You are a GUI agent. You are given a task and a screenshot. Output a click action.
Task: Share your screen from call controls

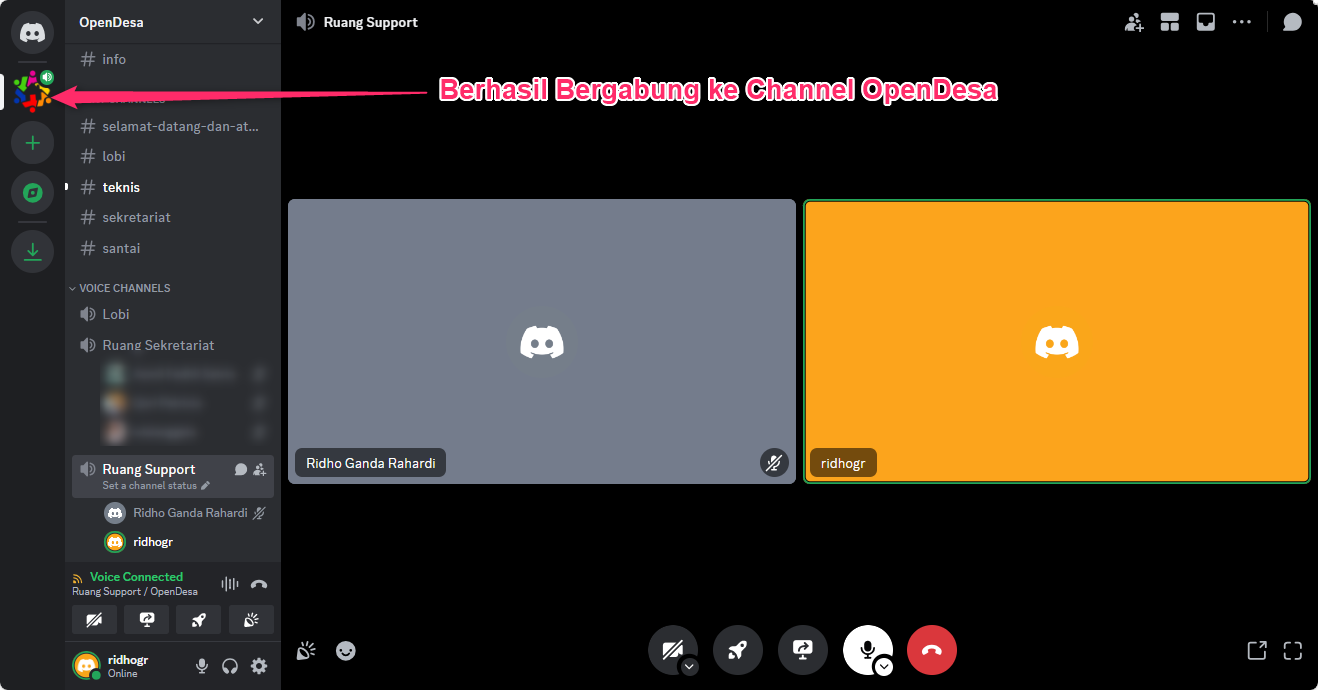802,650
